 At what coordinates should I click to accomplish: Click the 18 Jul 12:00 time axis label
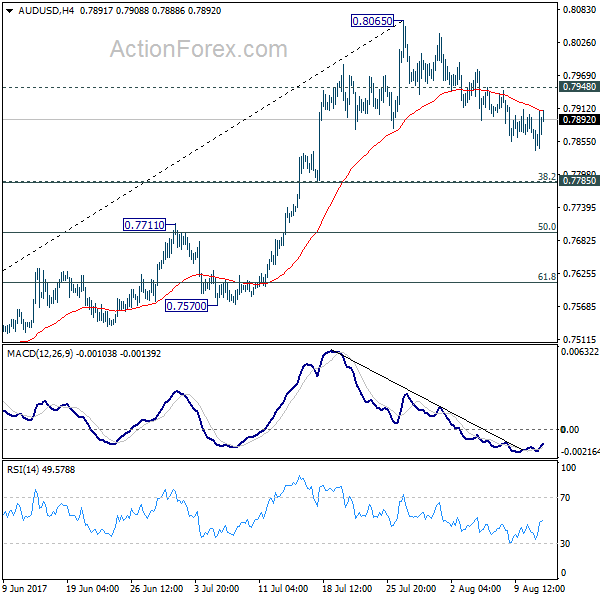347,589
